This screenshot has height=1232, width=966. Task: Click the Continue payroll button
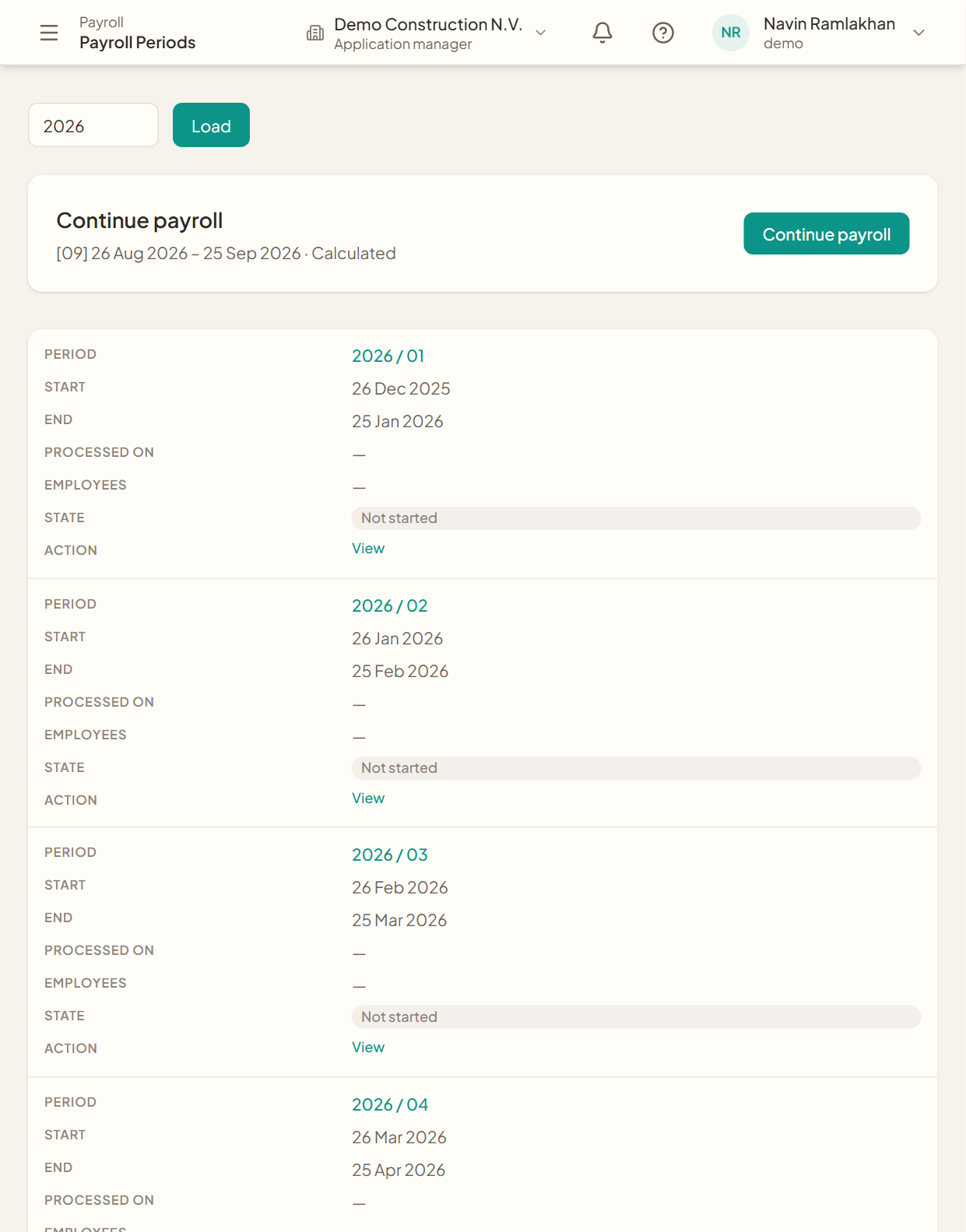827,233
